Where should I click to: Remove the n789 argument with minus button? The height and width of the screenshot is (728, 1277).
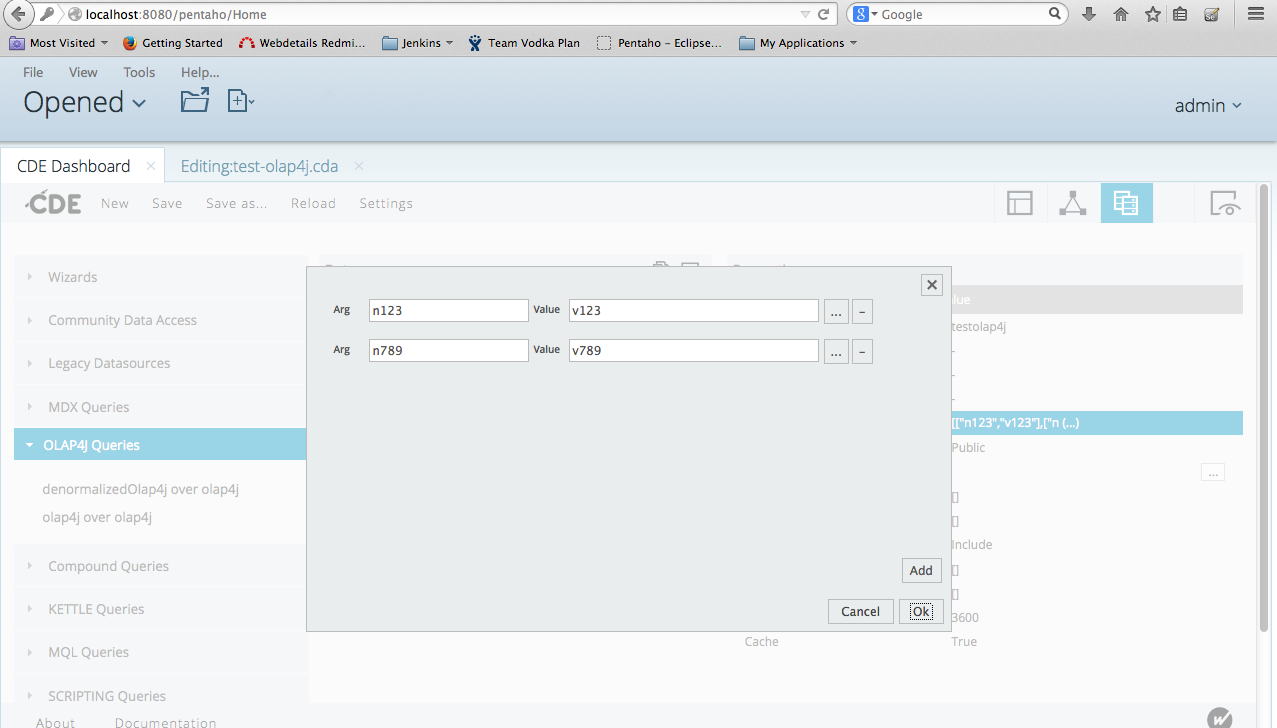[x=862, y=351]
